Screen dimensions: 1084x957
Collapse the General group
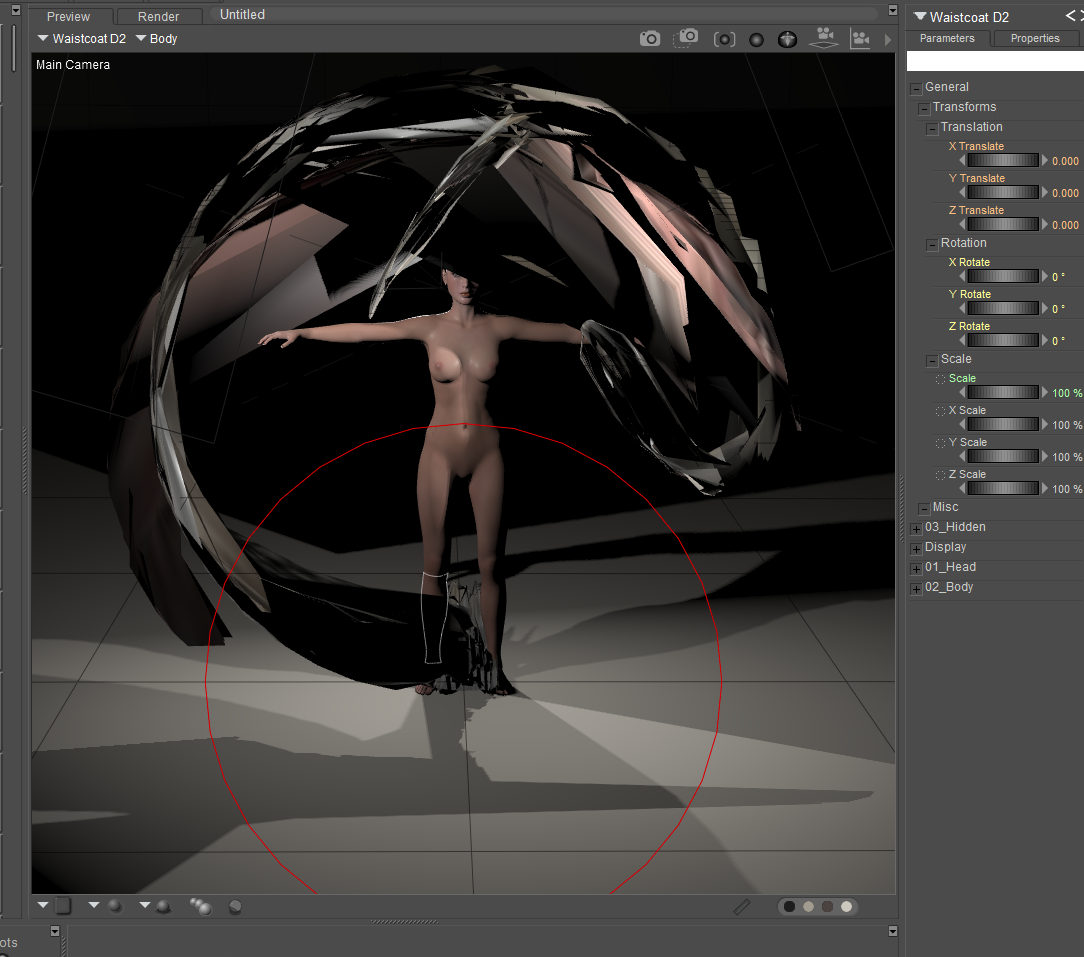pos(917,89)
